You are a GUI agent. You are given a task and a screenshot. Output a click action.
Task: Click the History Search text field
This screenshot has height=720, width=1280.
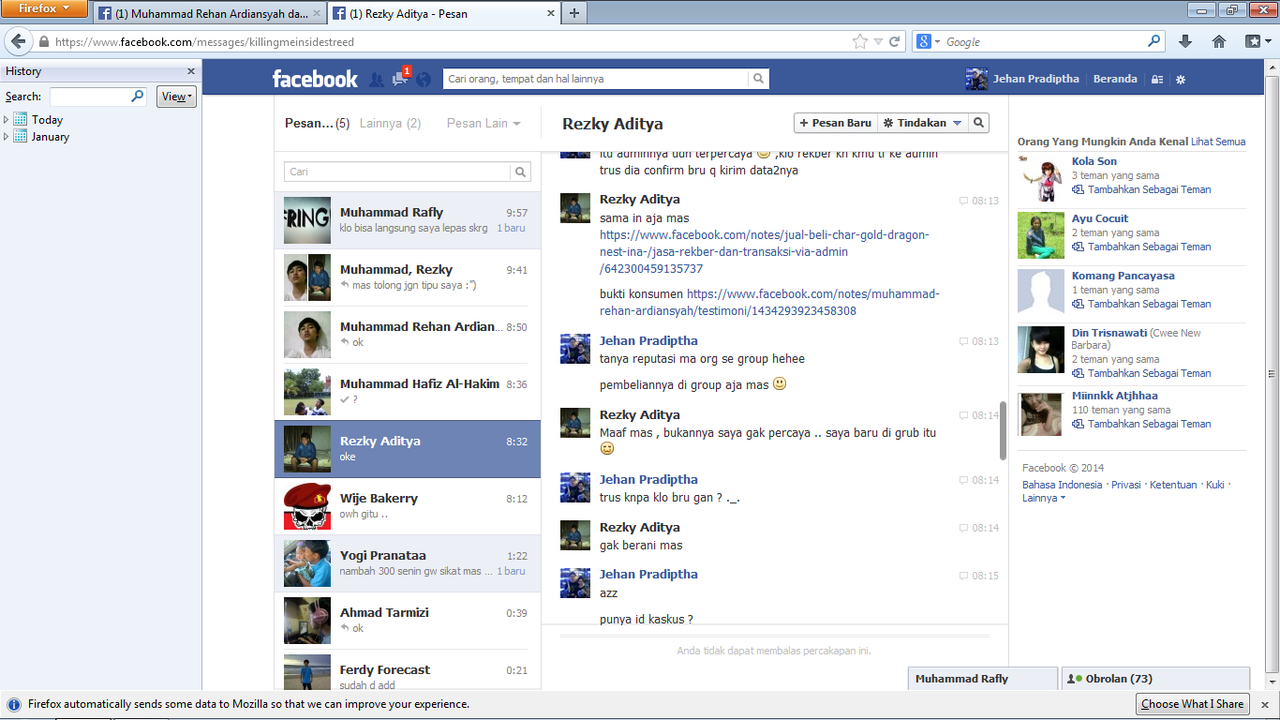(90, 97)
